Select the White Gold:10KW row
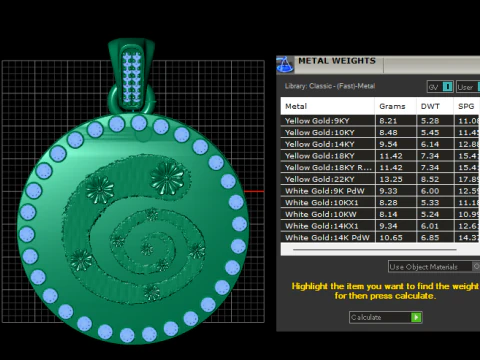The image size is (480, 360). [x=380, y=214]
